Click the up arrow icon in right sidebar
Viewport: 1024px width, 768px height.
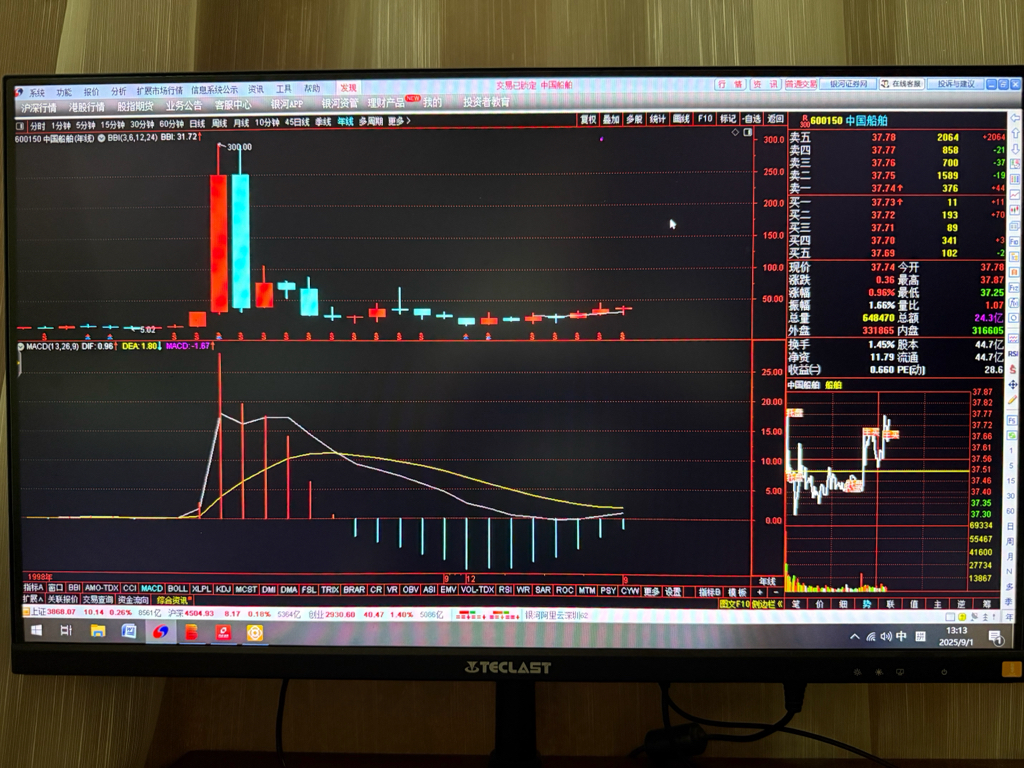pyautogui.click(x=1015, y=133)
